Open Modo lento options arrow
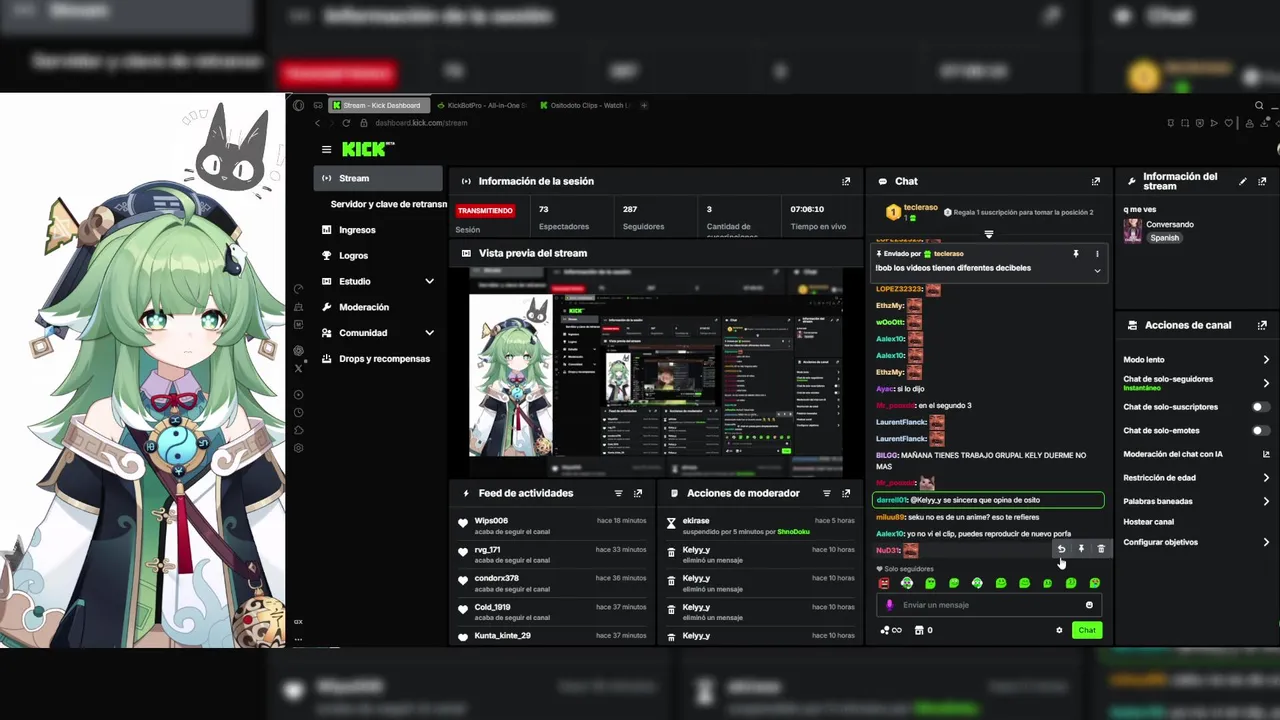 (x=1266, y=360)
